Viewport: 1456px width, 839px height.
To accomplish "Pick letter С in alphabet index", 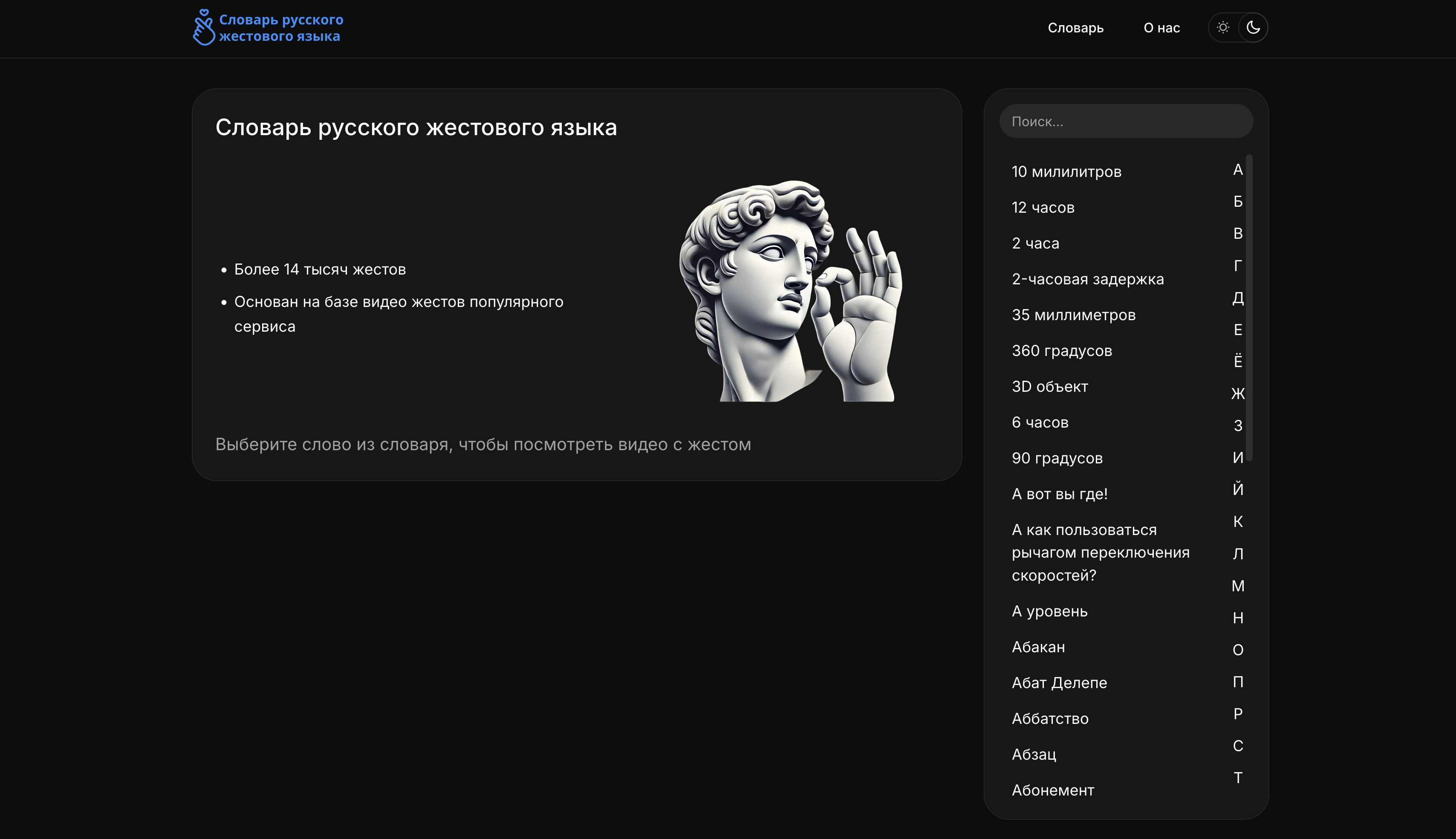I will pos(1238,746).
